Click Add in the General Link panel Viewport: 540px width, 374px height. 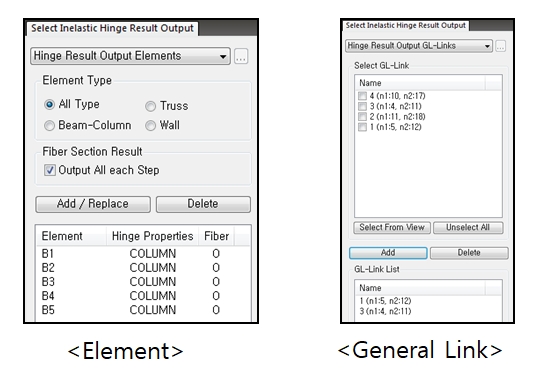click(x=388, y=253)
